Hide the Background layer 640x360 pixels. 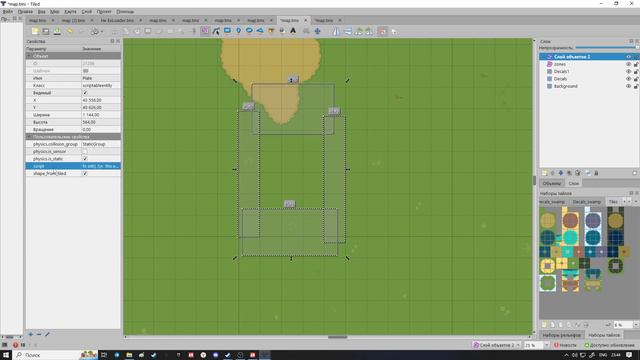pyautogui.click(x=629, y=86)
